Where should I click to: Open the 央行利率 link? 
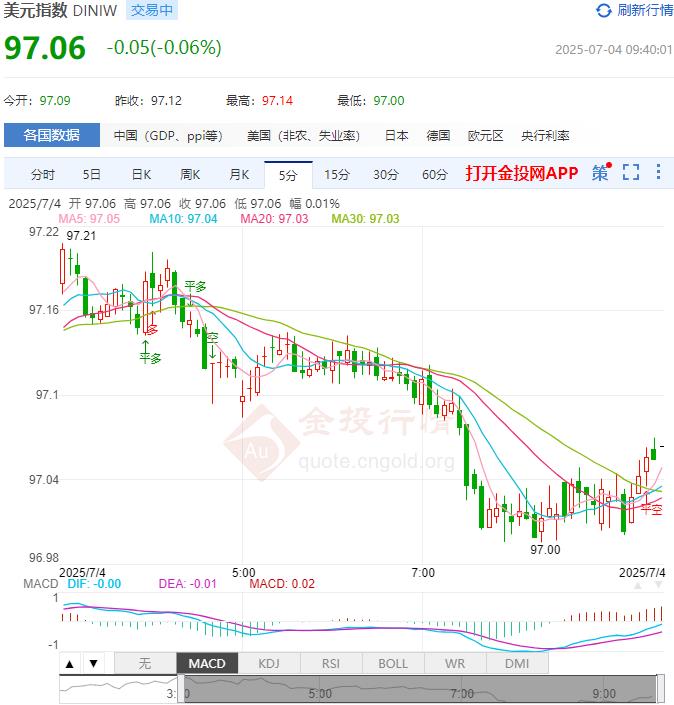tap(545, 136)
